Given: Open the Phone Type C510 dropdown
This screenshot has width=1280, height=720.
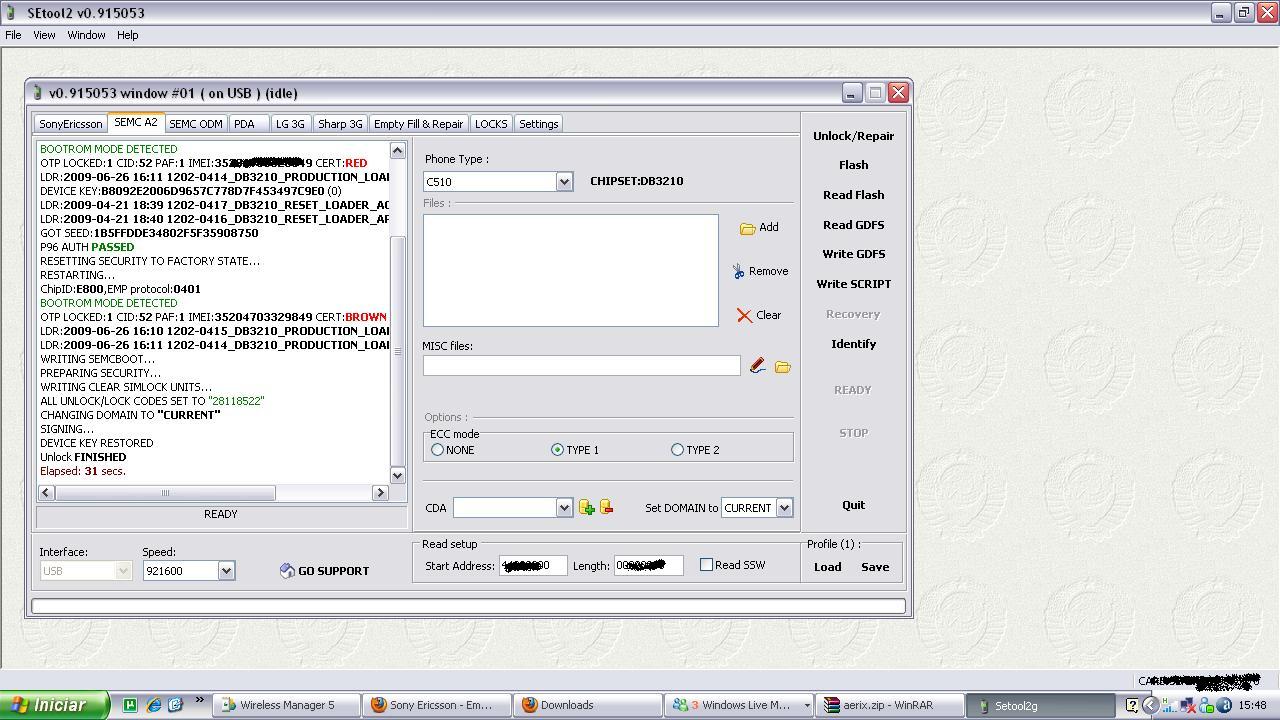Looking at the screenshot, I should pos(564,182).
